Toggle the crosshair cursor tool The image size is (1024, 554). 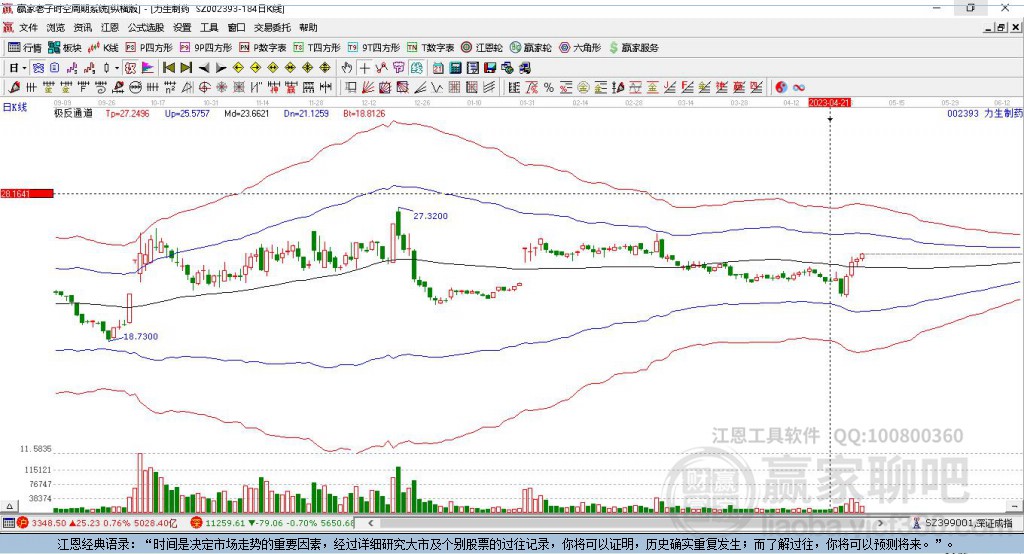pyautogui.click(x=364, y=68)
